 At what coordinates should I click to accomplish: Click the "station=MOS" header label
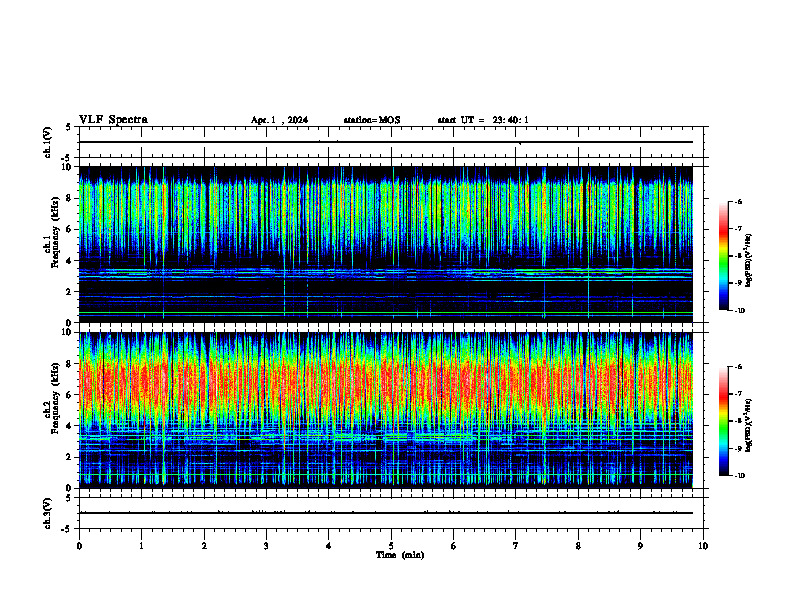[372, 120]
